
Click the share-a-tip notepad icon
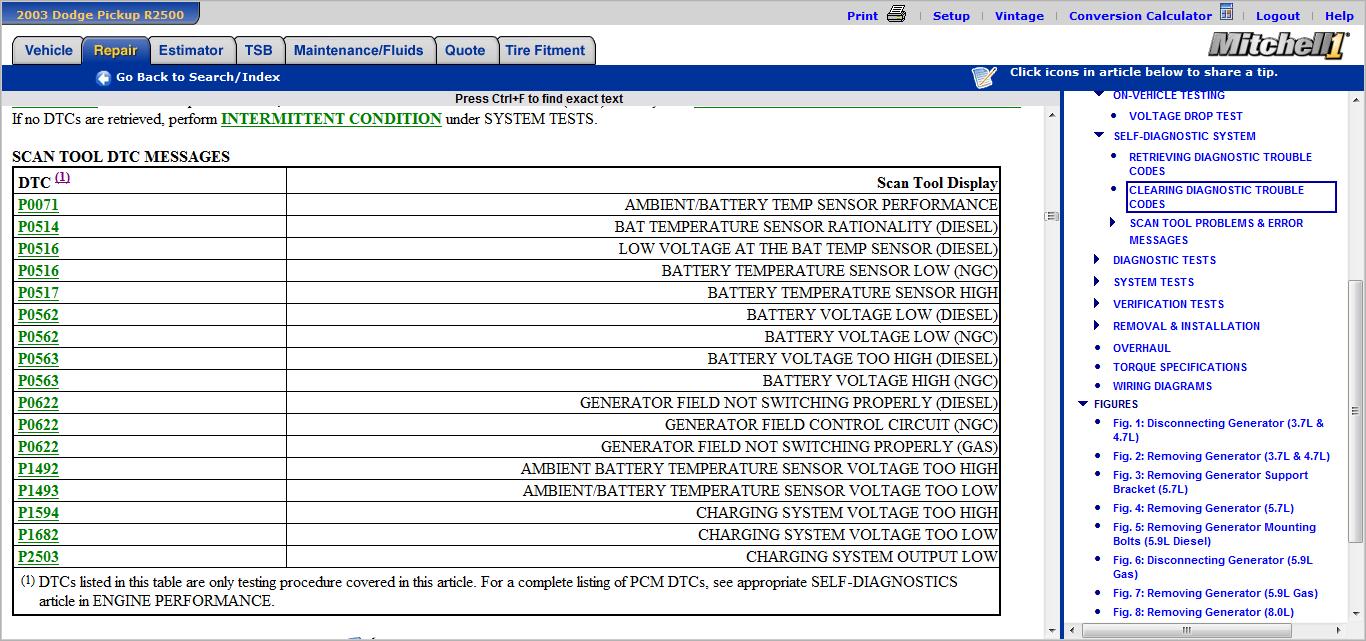pos(984,77)
